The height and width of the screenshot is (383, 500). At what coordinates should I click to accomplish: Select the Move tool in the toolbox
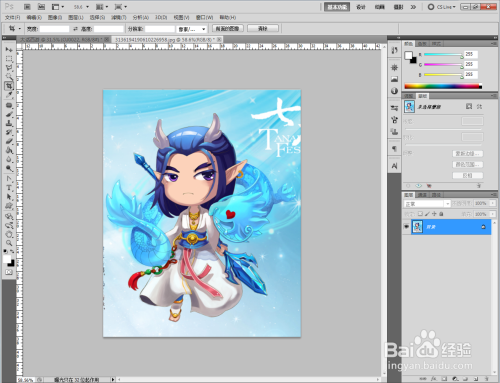[x=9, y=50]
